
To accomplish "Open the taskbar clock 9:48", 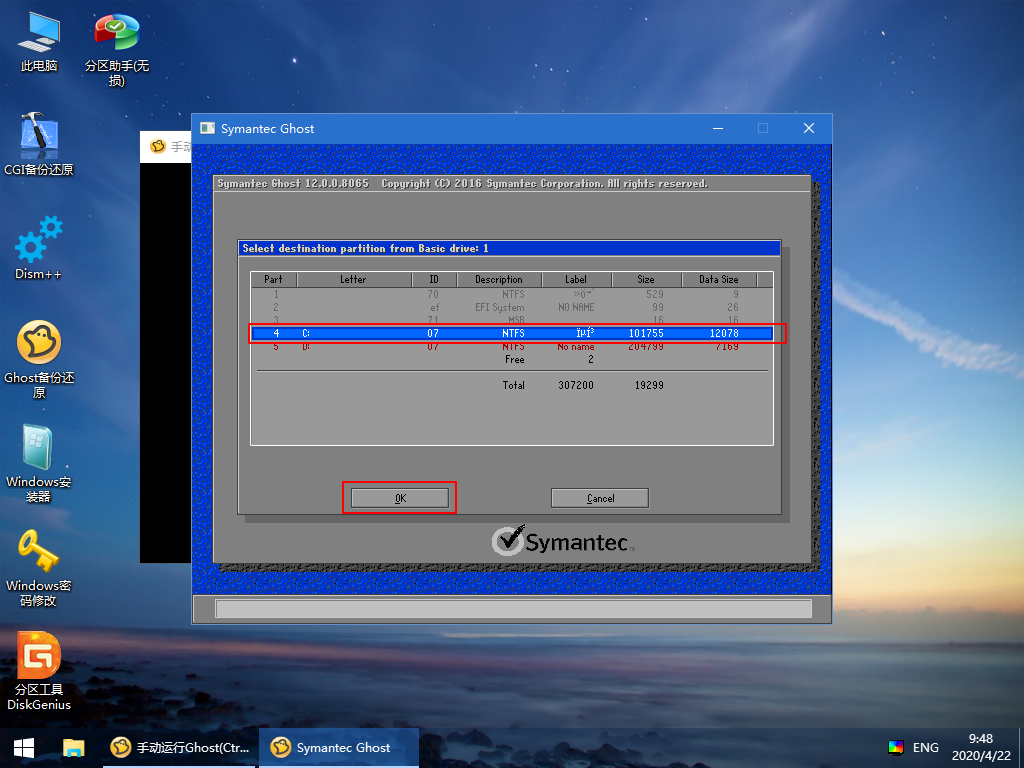I will pyautogui.click(x=981, y=747).
